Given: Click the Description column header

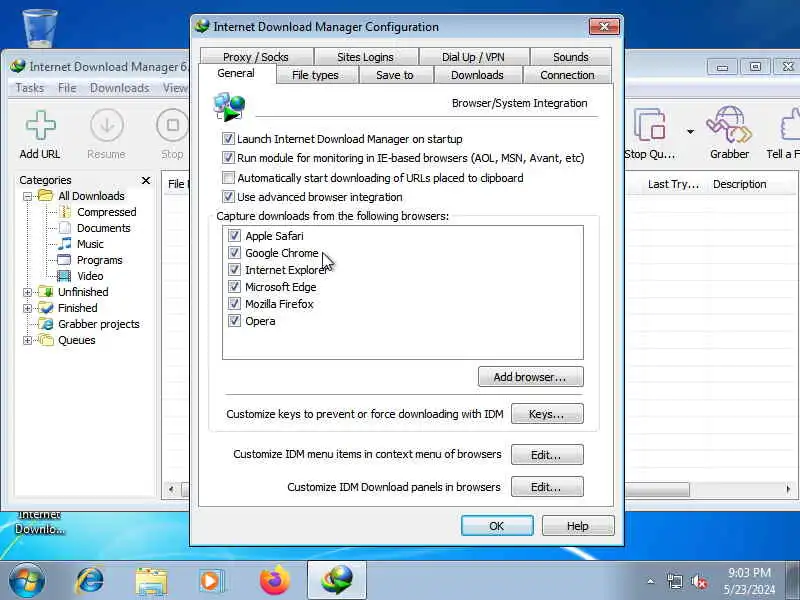Looking at the screenshot, I should pos(740,184).
